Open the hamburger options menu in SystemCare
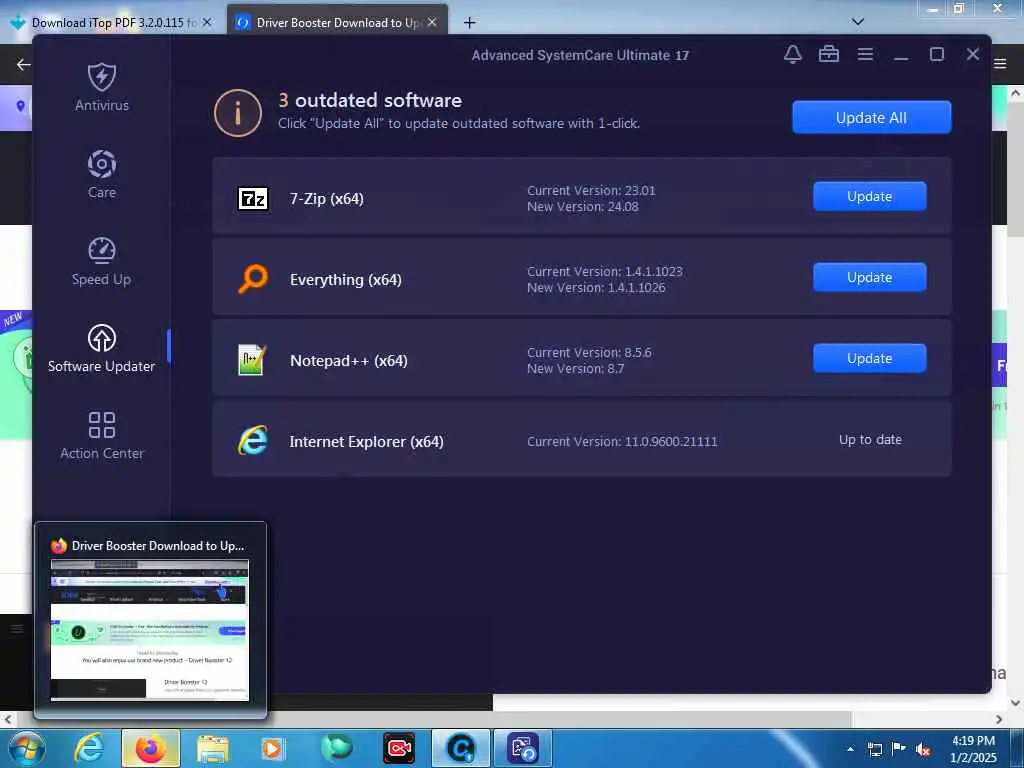 tap(865, 54)
